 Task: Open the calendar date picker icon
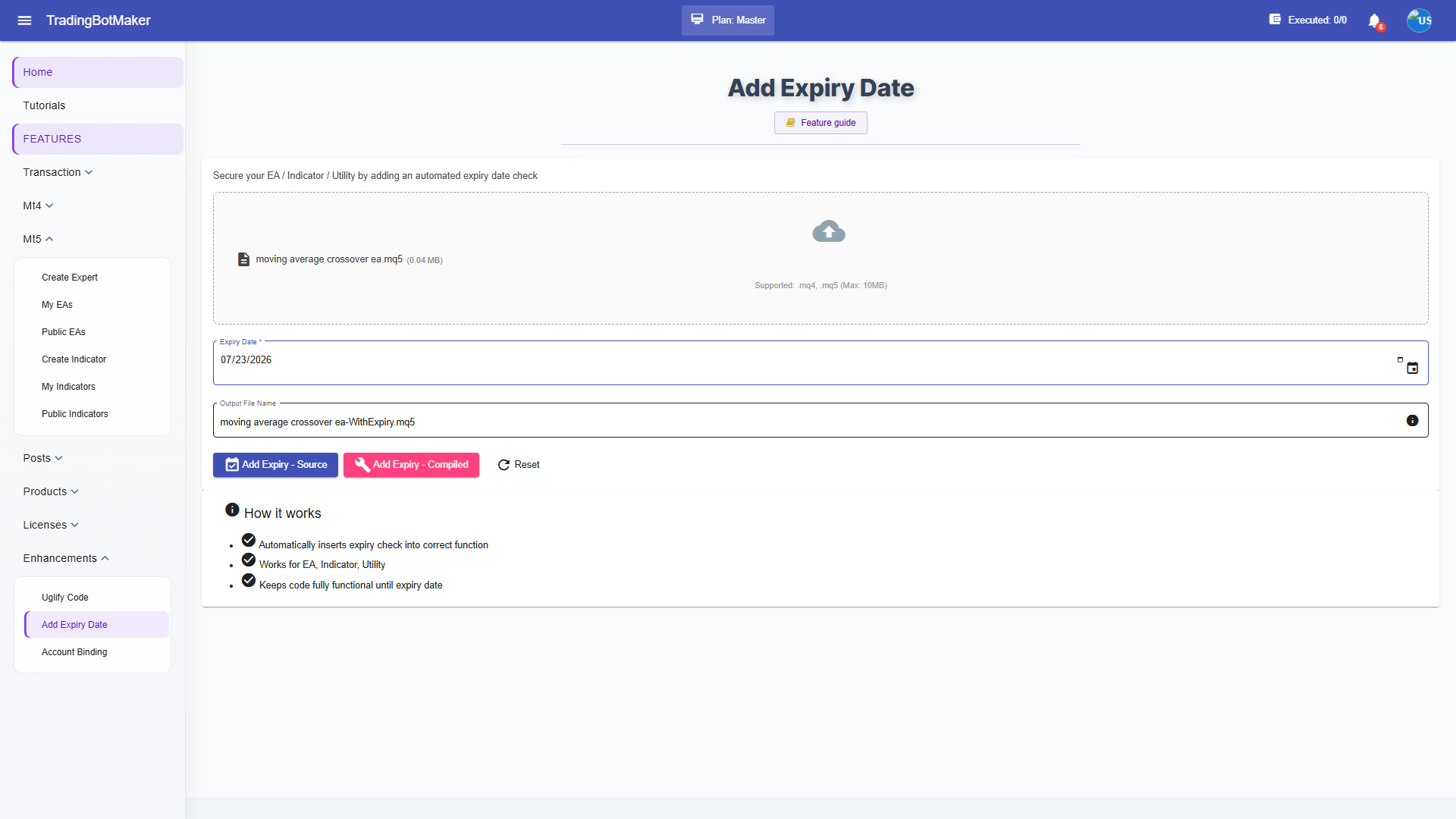[1412, 368]
